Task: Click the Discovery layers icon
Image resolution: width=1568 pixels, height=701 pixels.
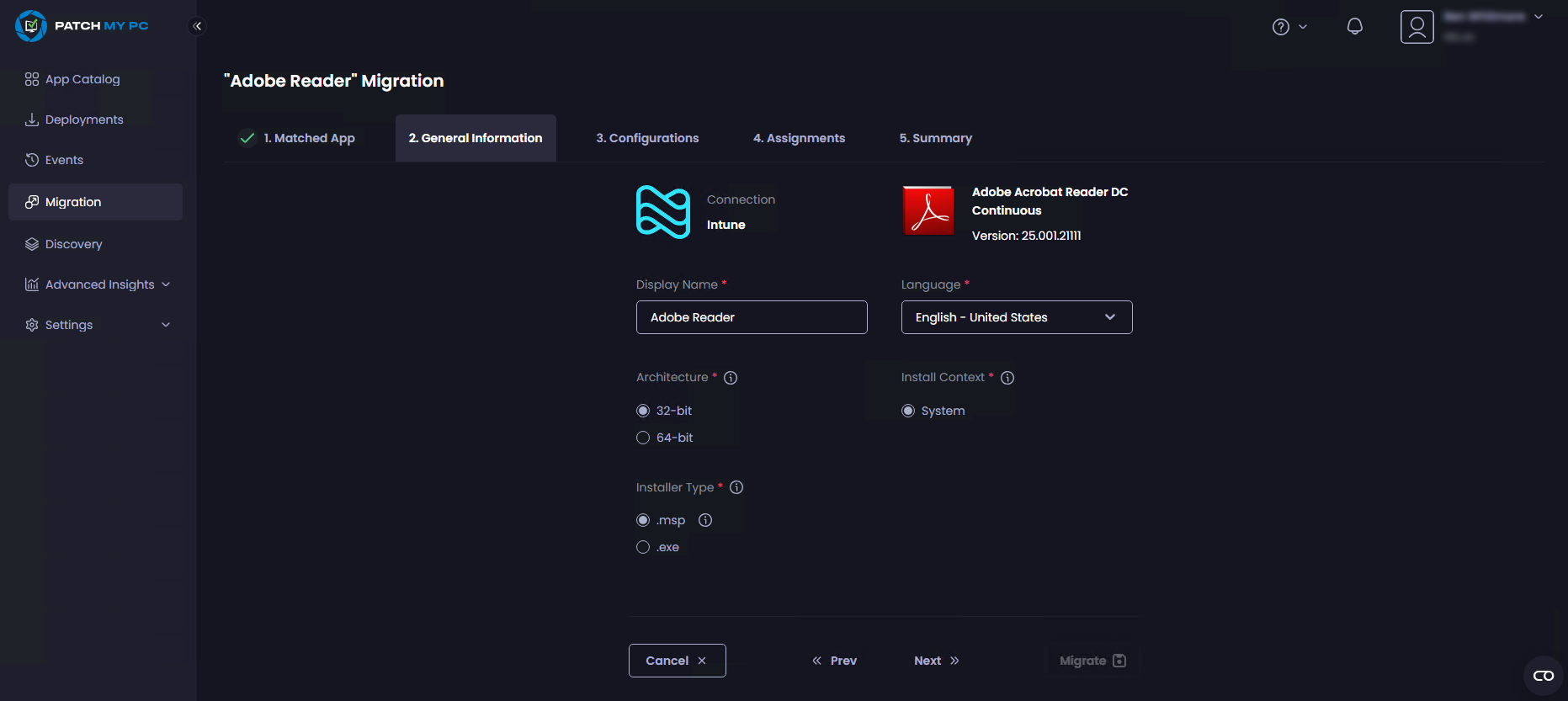Action: coord(32,244)
